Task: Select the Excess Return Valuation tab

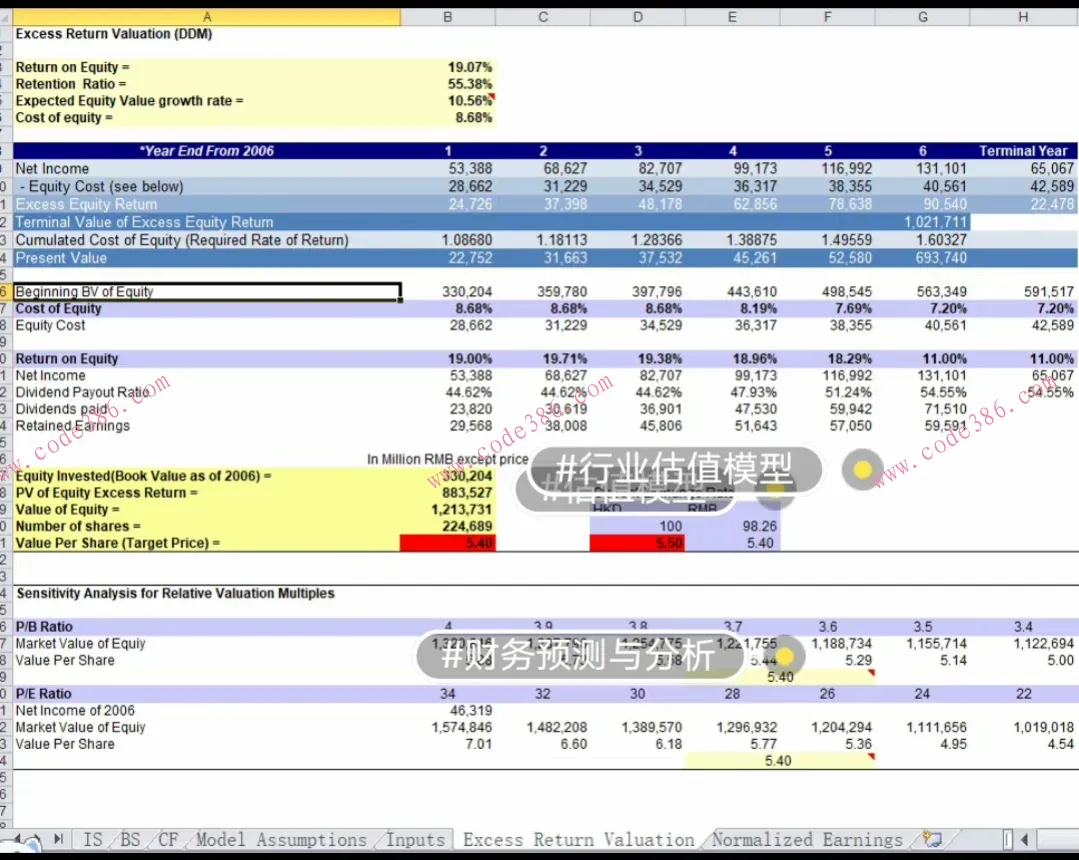Action: point(578,840)
